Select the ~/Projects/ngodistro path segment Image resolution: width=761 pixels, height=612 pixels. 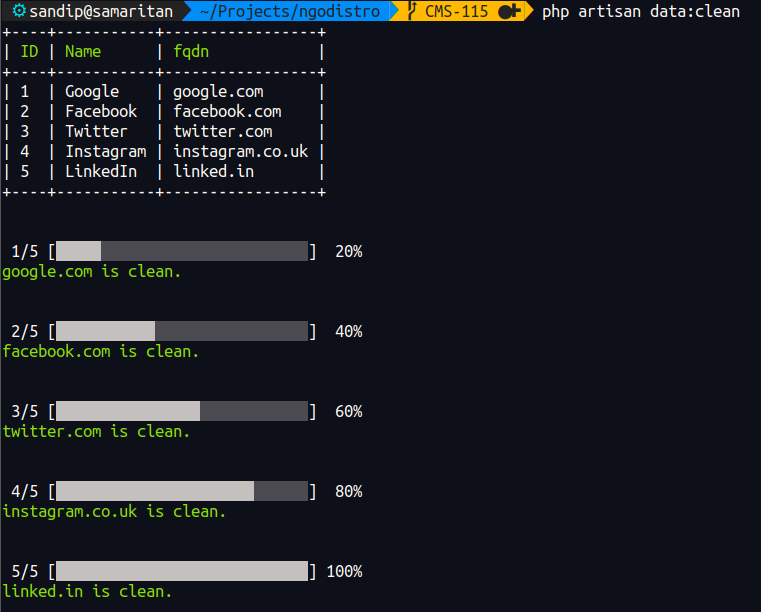(x=291, y=12)
